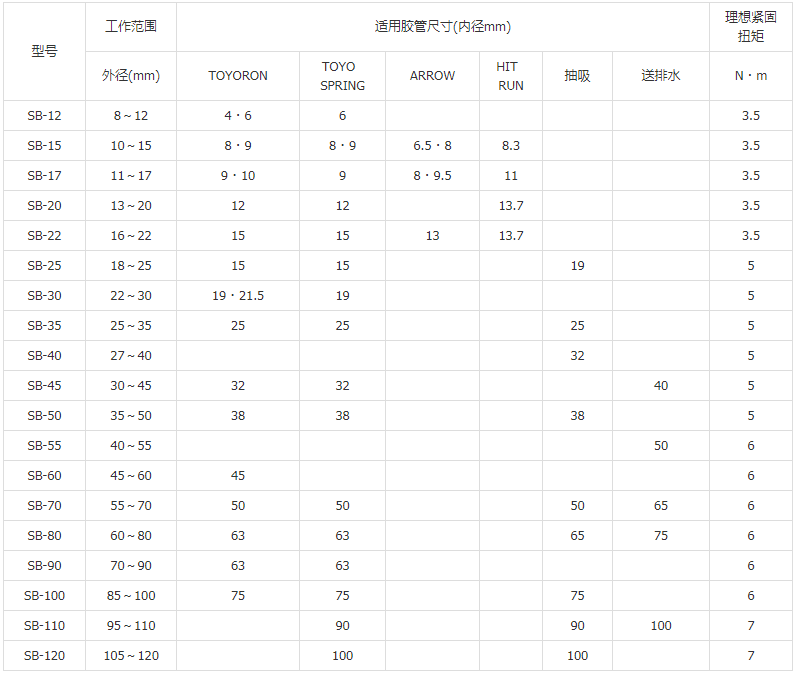
Task: Click the N·m unit header
Action: pyautogui.click(x=751, y=76)
